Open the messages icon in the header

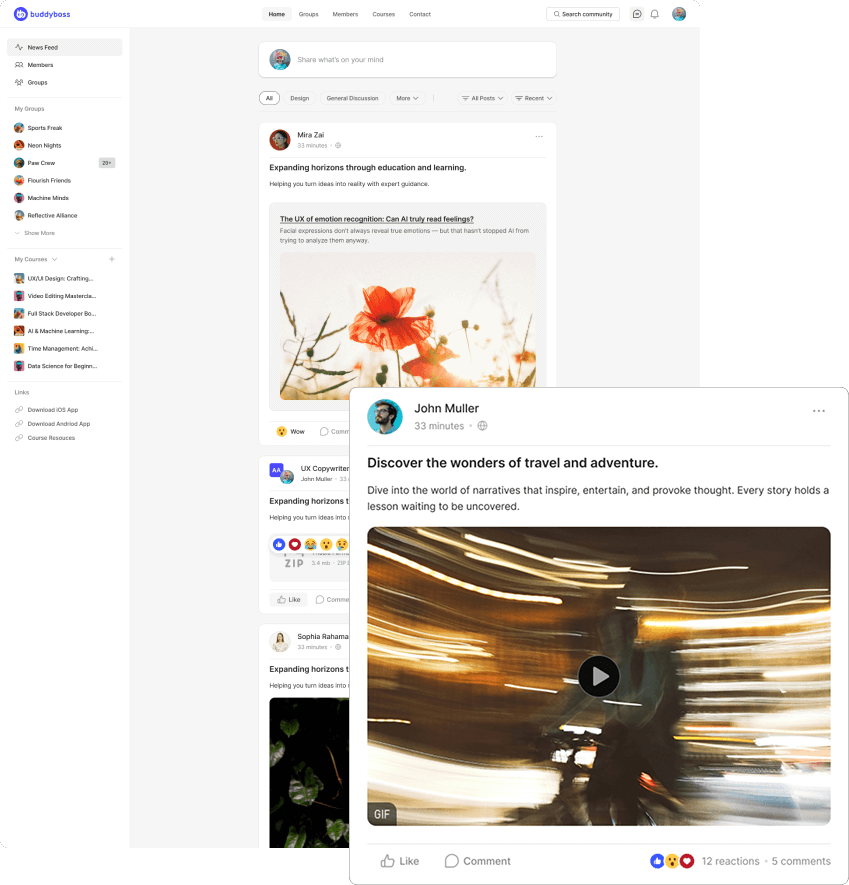click(x=637, y=14)
